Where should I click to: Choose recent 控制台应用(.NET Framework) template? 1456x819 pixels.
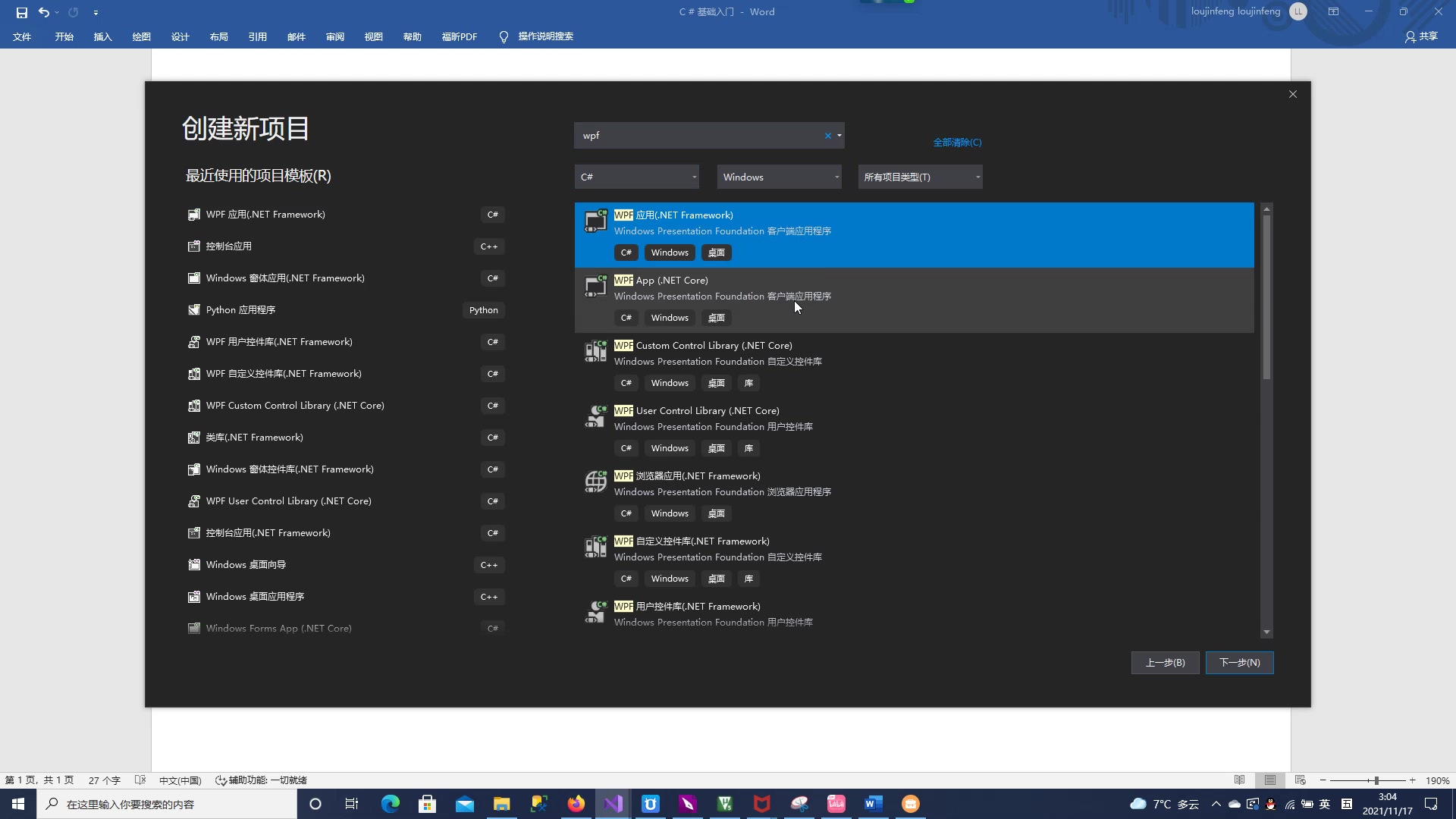point(346,533)
